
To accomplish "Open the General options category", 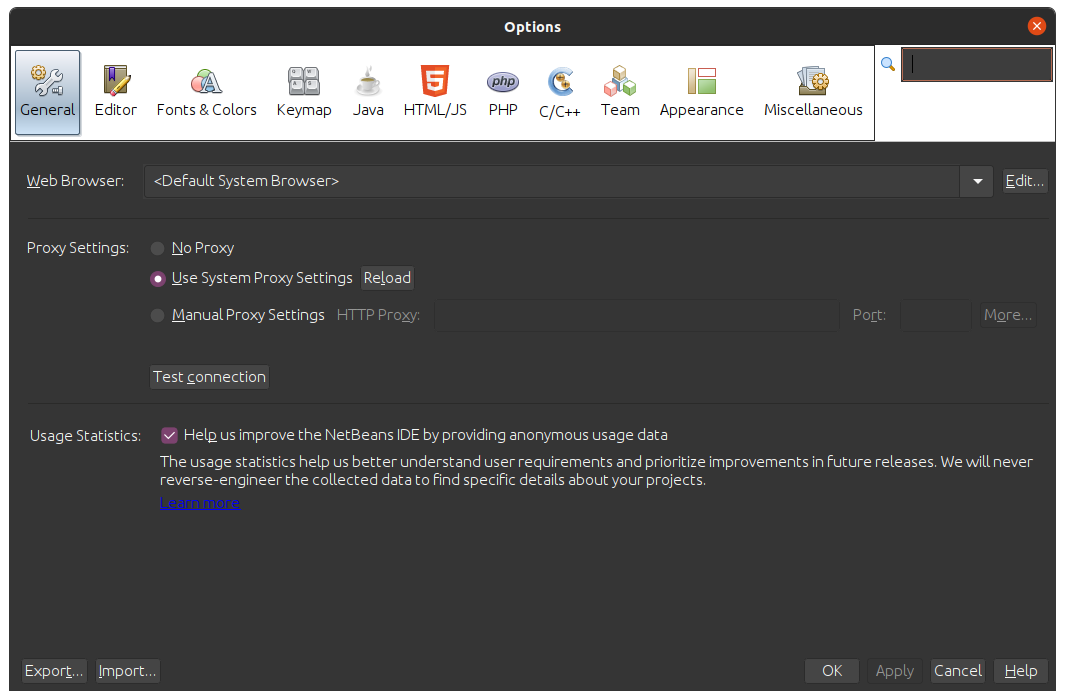I will point(48,92).
